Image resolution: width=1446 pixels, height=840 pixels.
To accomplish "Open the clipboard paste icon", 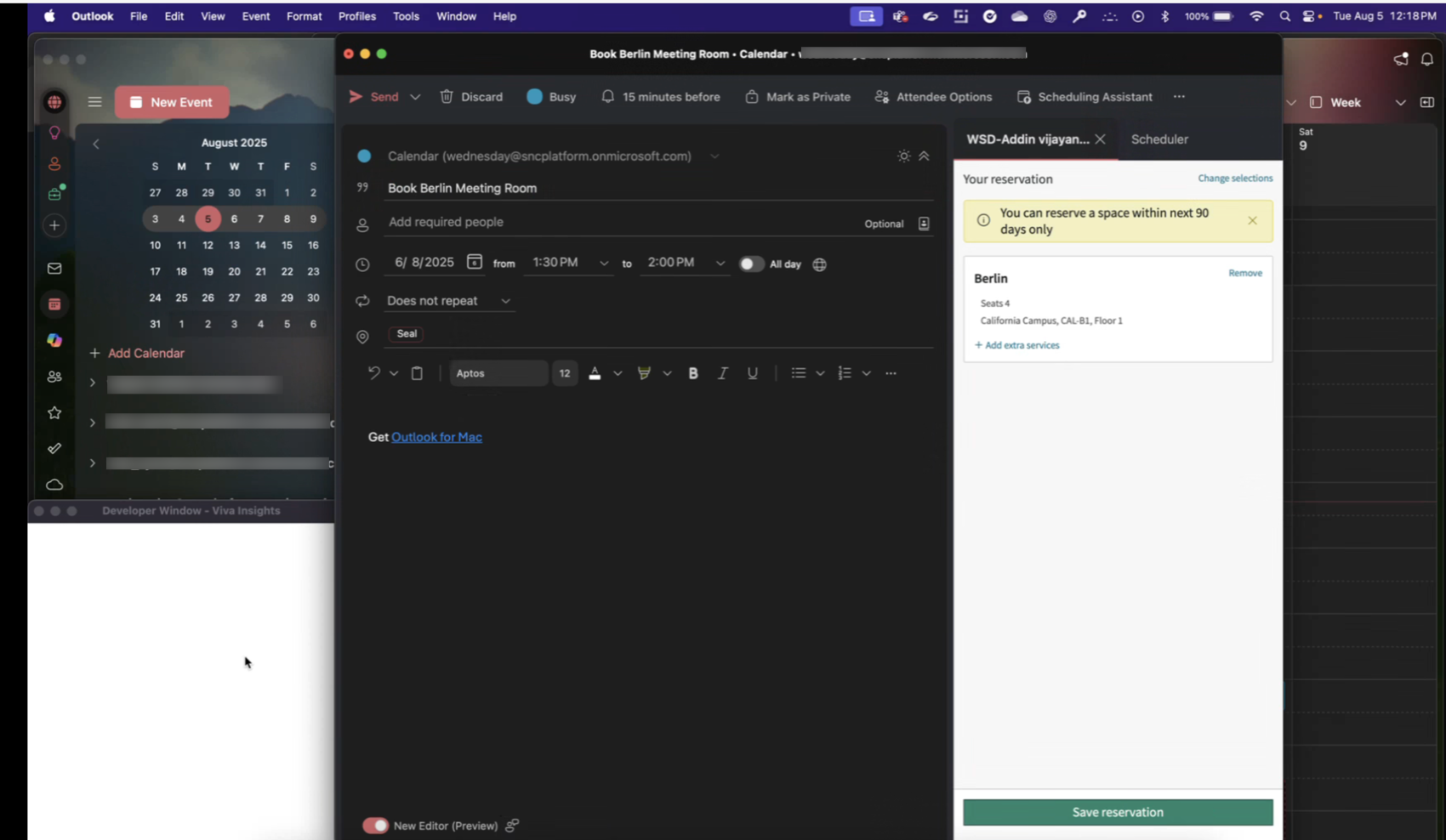I will pos(417,373).
